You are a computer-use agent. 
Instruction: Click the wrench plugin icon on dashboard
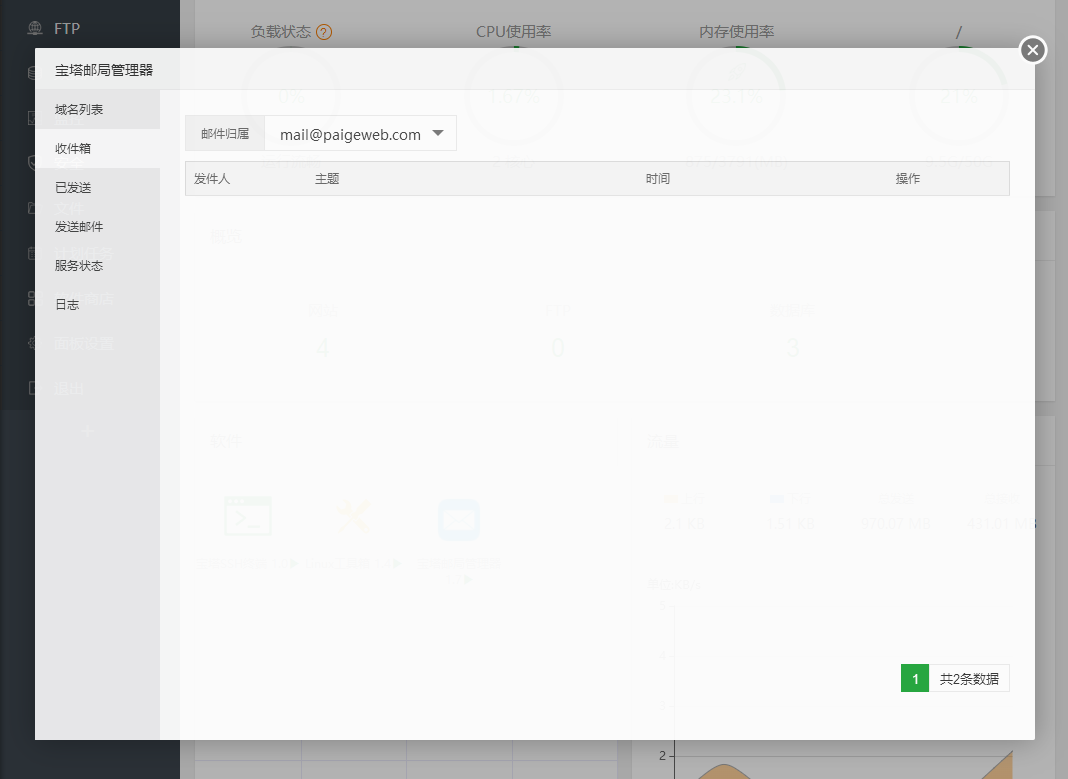click(x=353, y=516)
